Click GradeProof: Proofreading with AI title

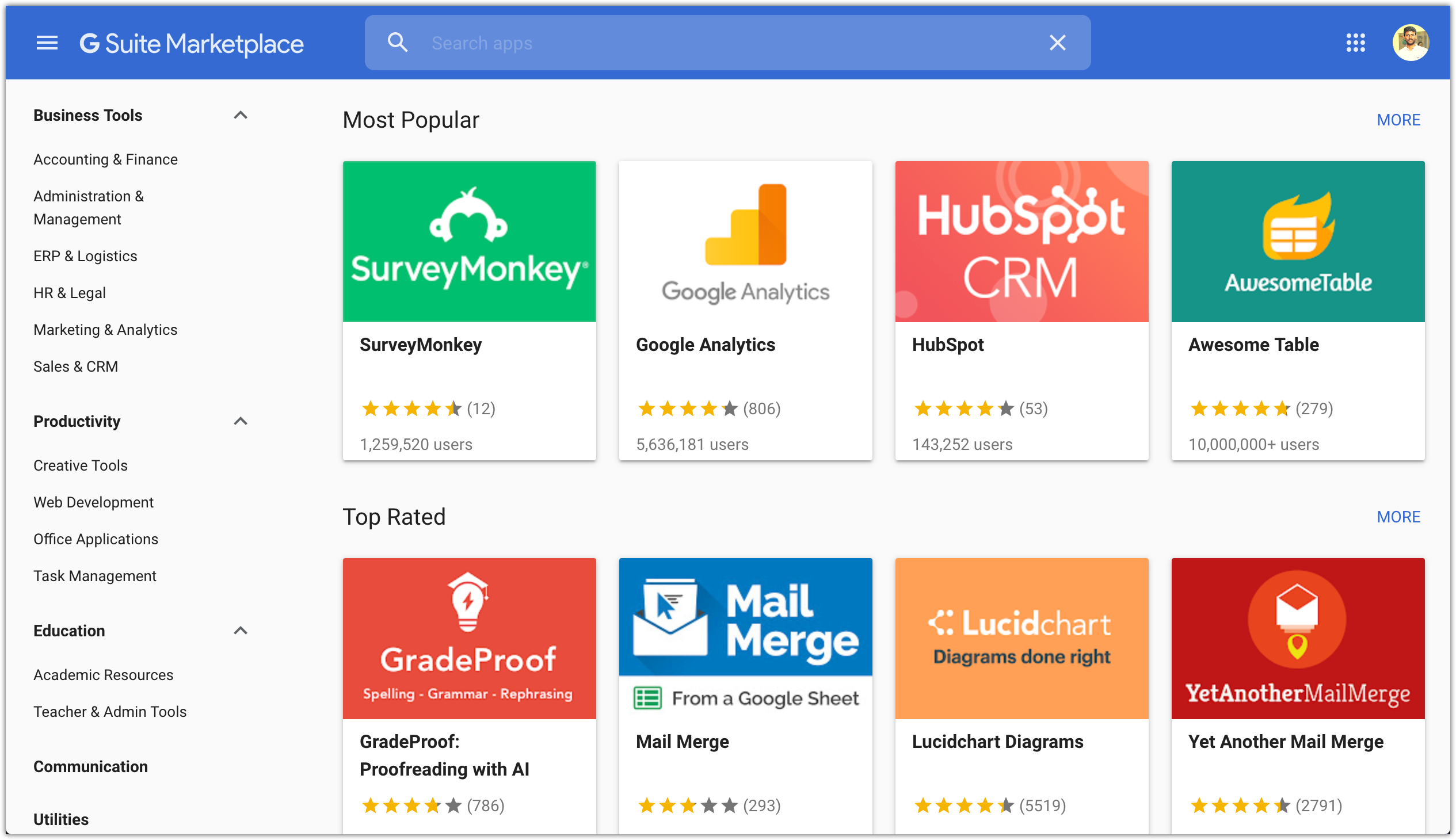click(444, 756)
